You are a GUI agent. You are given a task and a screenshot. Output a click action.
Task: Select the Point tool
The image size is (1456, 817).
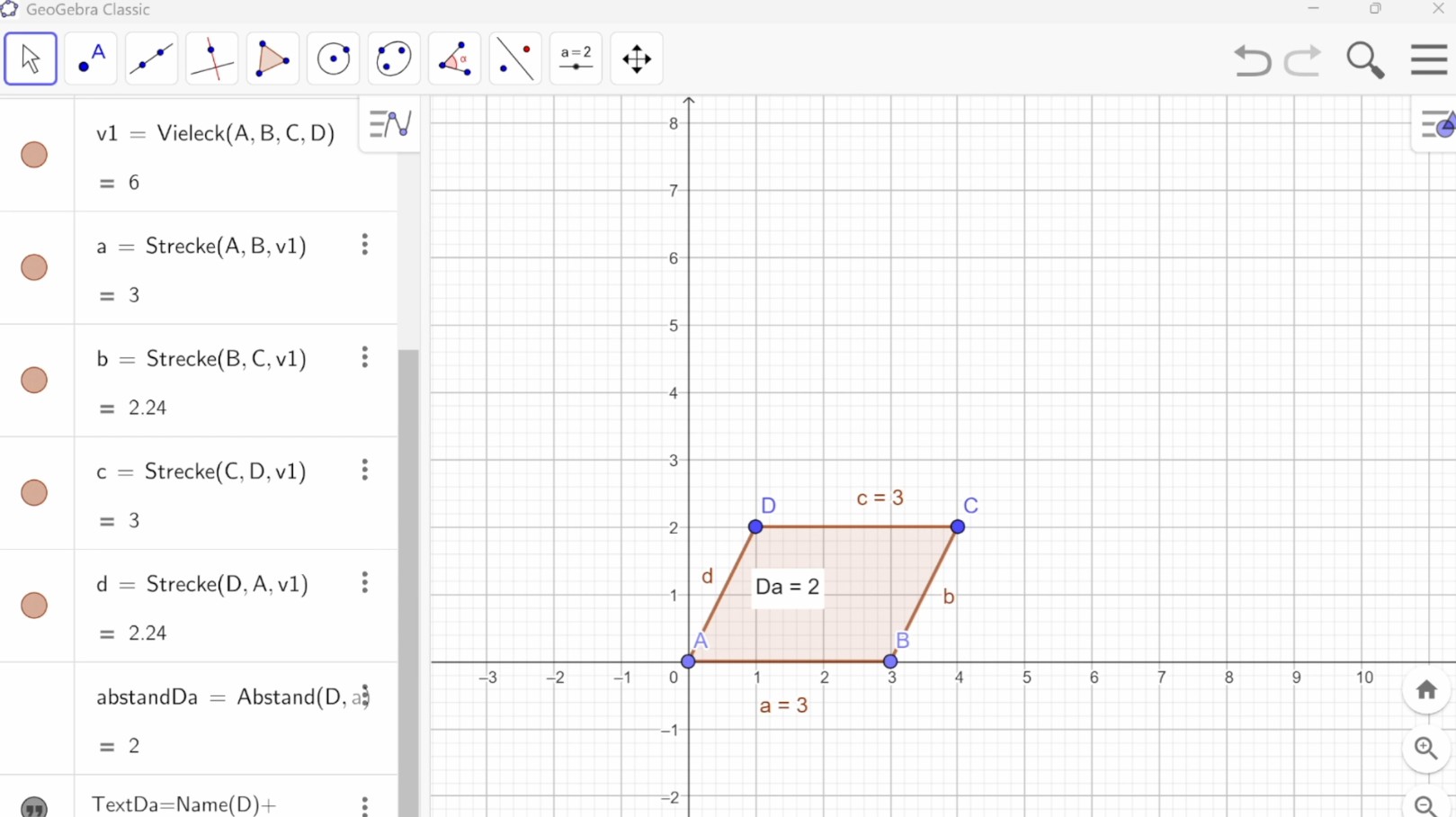click(x=91, y=59)
